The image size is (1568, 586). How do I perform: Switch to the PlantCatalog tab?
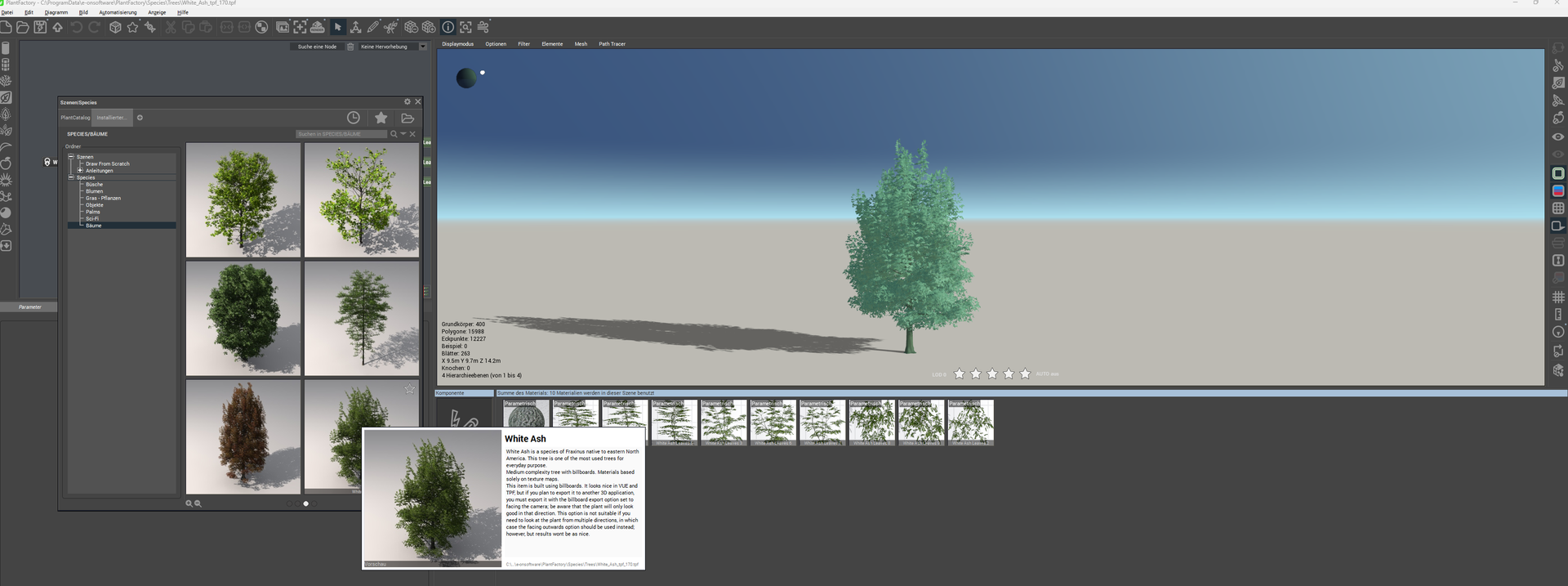pos(75,118)
